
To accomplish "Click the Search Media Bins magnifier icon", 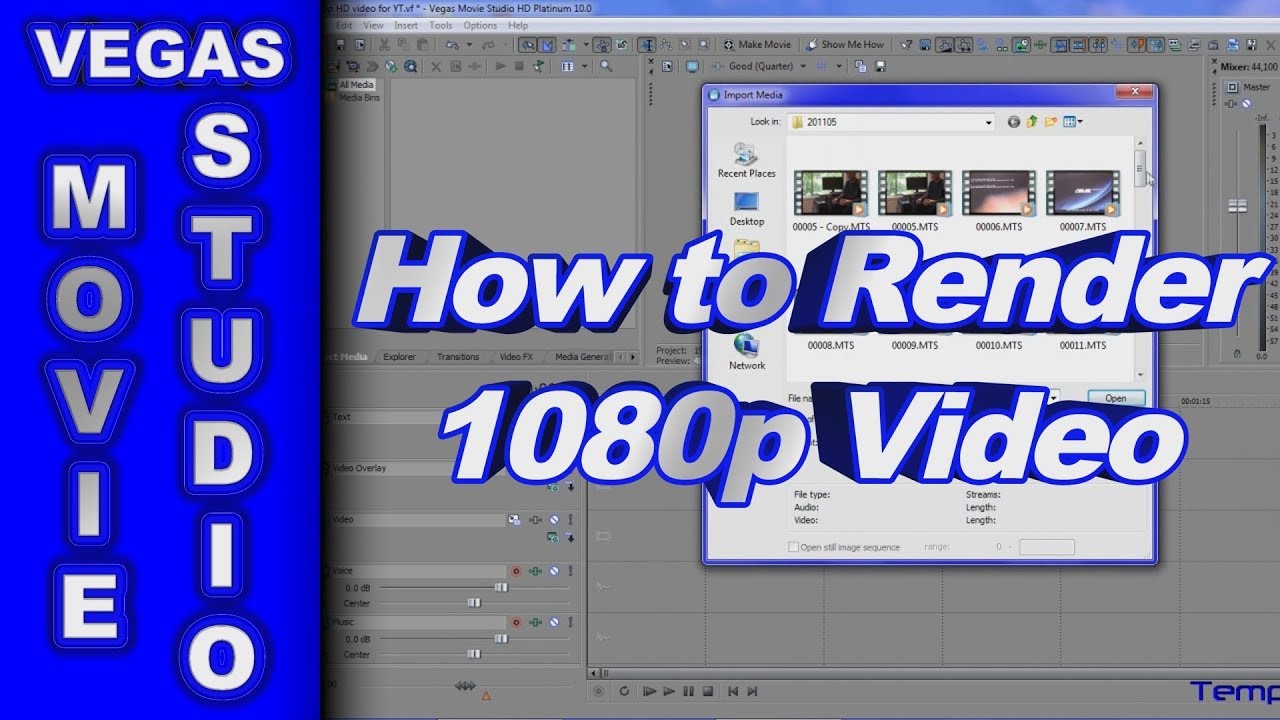I will 606,66.
